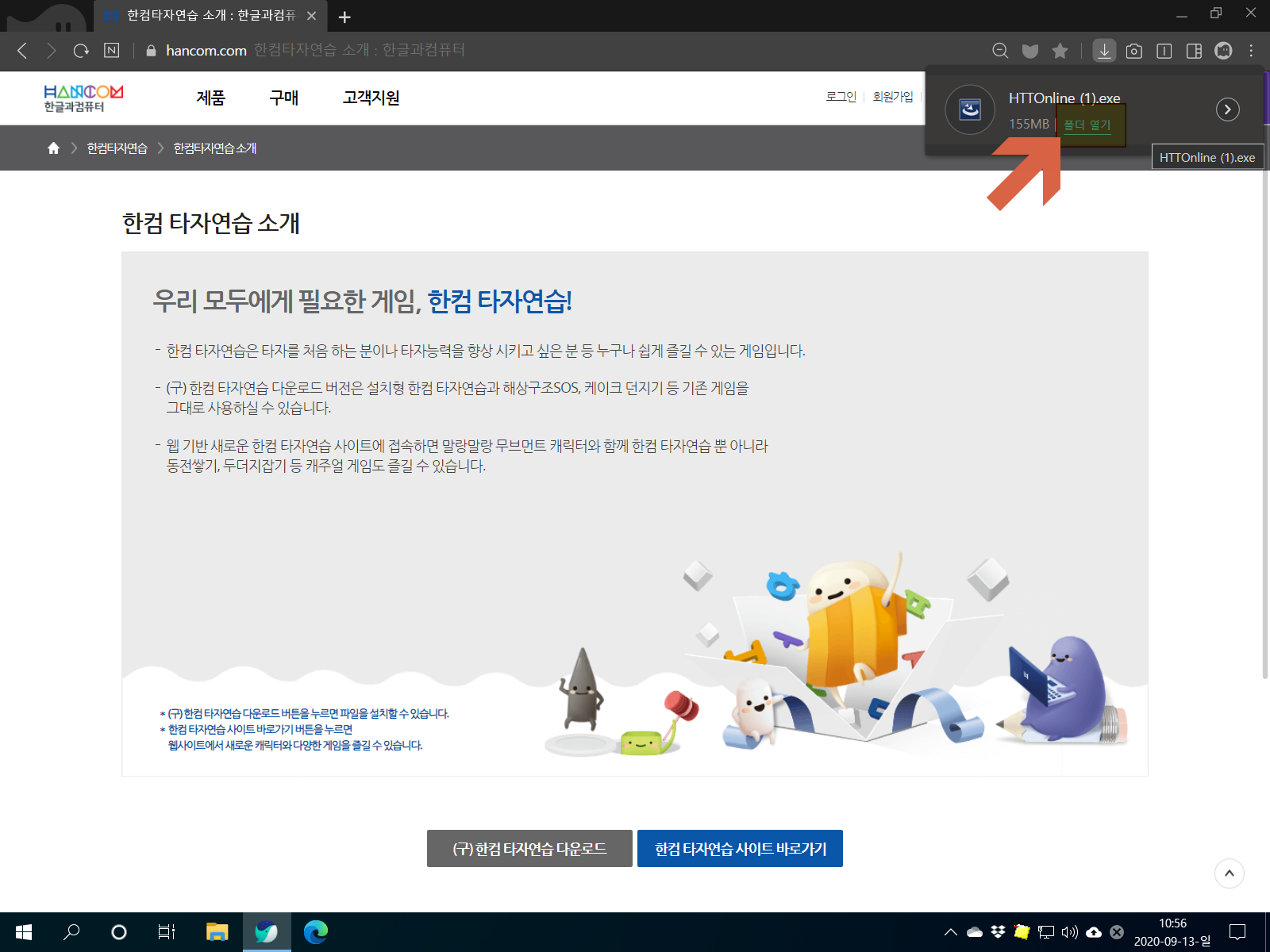Open the Windows Start menu
The image size is (1270, 952).
click(x=23, y=932)
